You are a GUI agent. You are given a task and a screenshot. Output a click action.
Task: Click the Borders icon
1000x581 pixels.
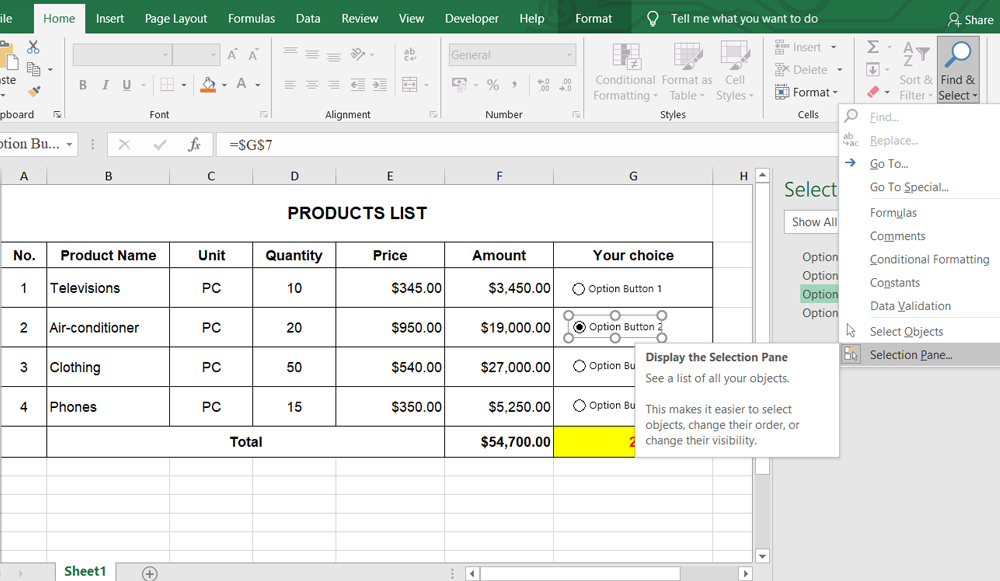tap(167, 84)
